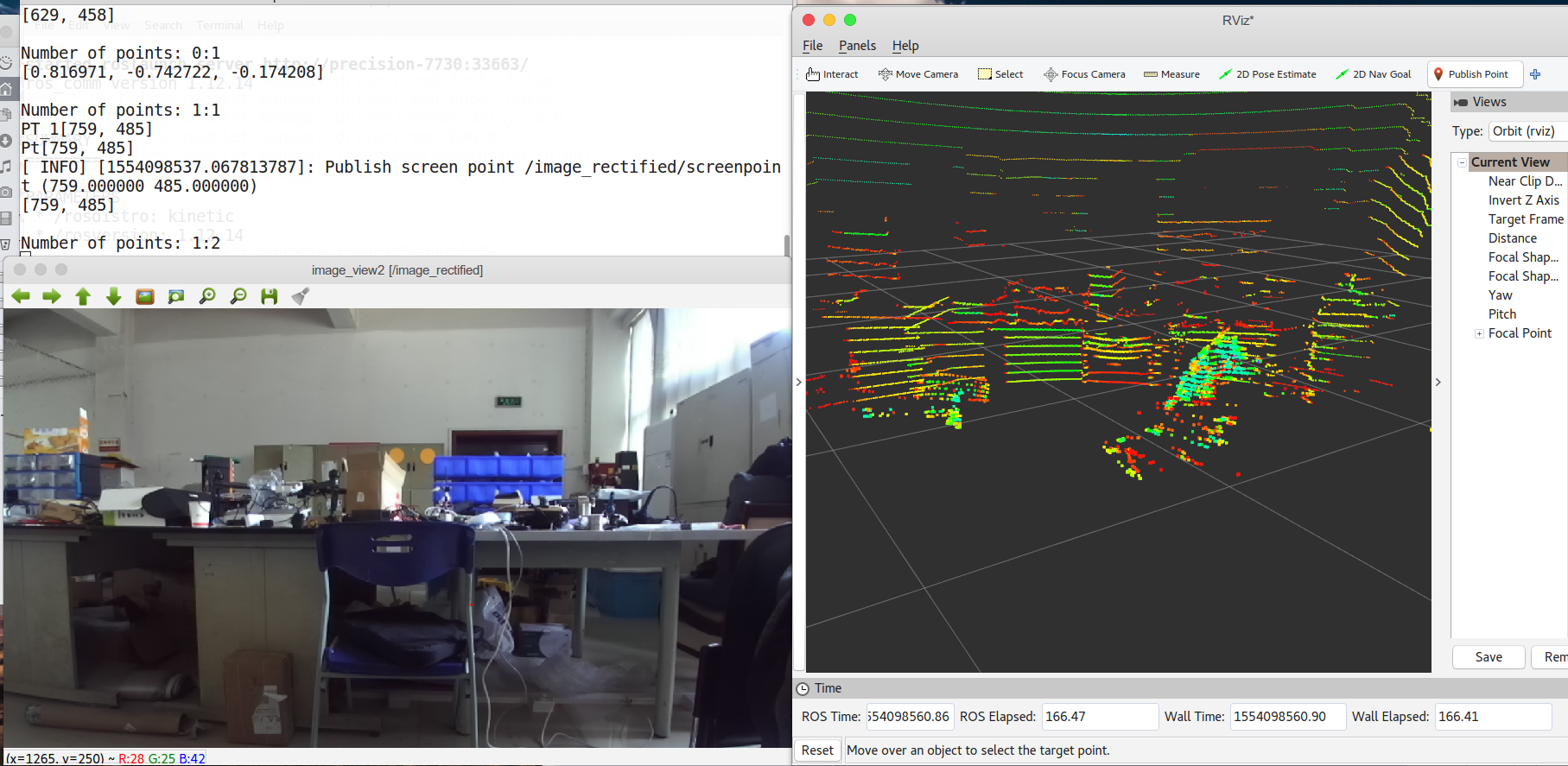The image size is (1568, 766).
Task: Click the Time panel clock icon
Action: pyautogui.click(x=803, y=688)
